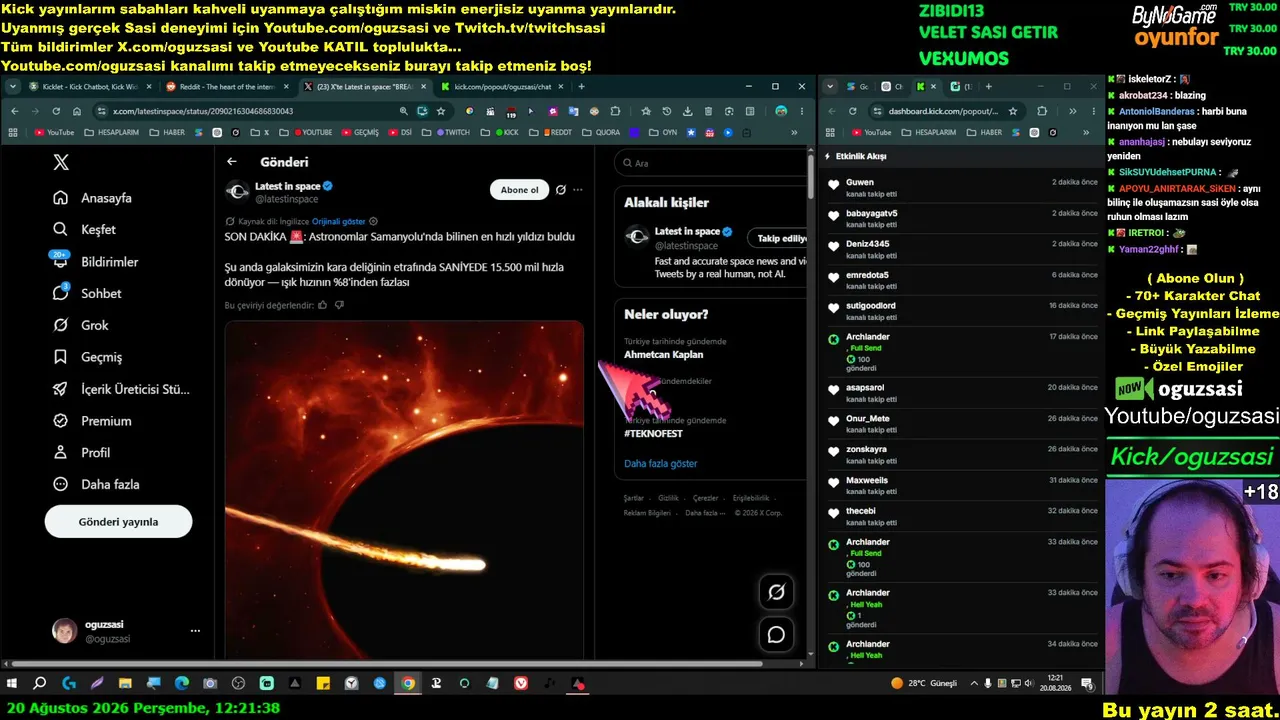Open oguzsasi account menu ellipsis
The width and height of the screenshot is (1280, 720).
(x=195, y=631)
